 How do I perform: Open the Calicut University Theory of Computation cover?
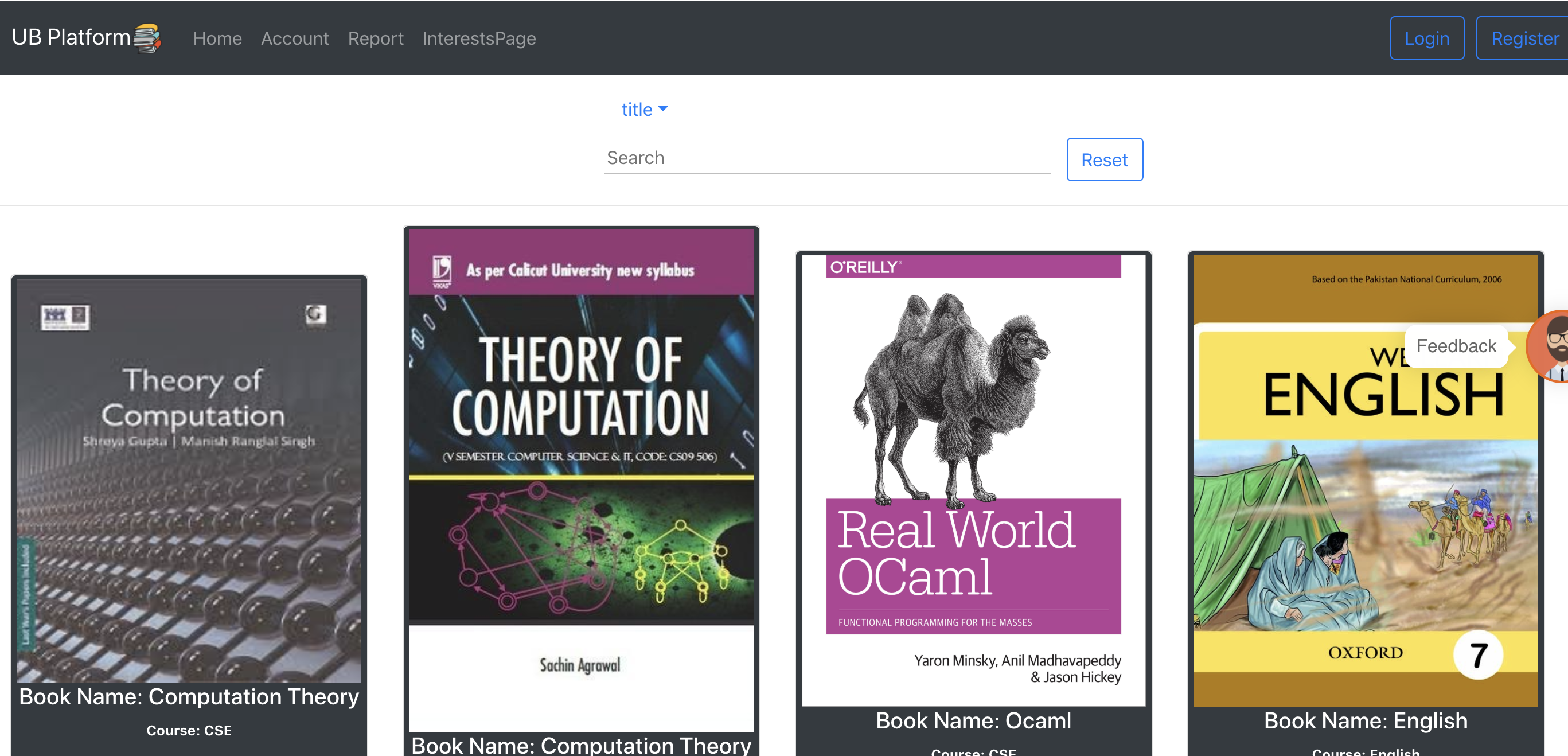click(x=582, y=480)
